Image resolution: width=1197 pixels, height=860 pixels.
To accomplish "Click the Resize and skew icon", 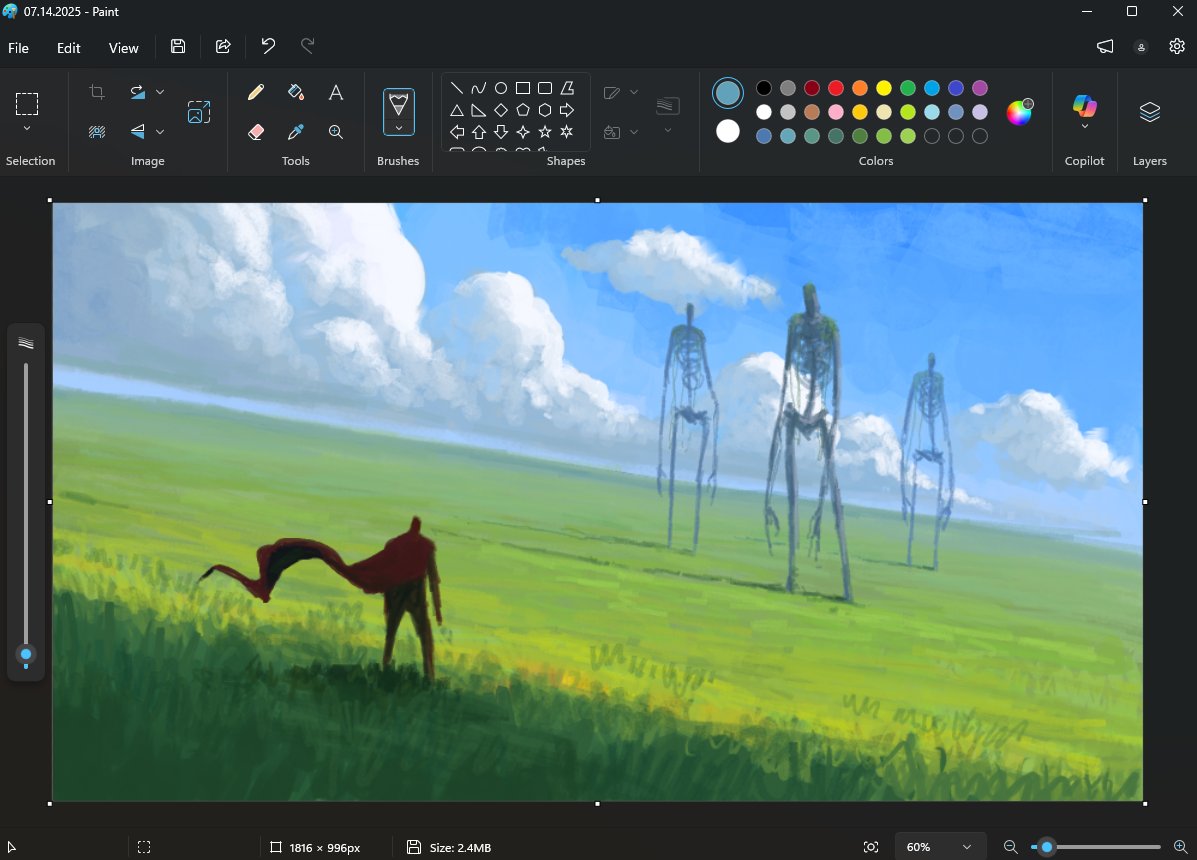I will pos(198,112).
